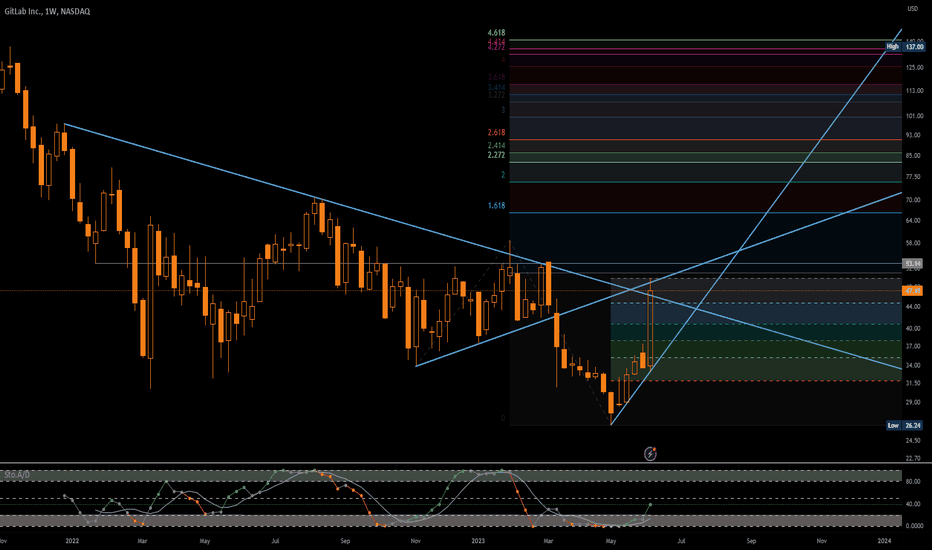Click the 22.70 price axis value
The image size is (932, 550).
[914, 458]
